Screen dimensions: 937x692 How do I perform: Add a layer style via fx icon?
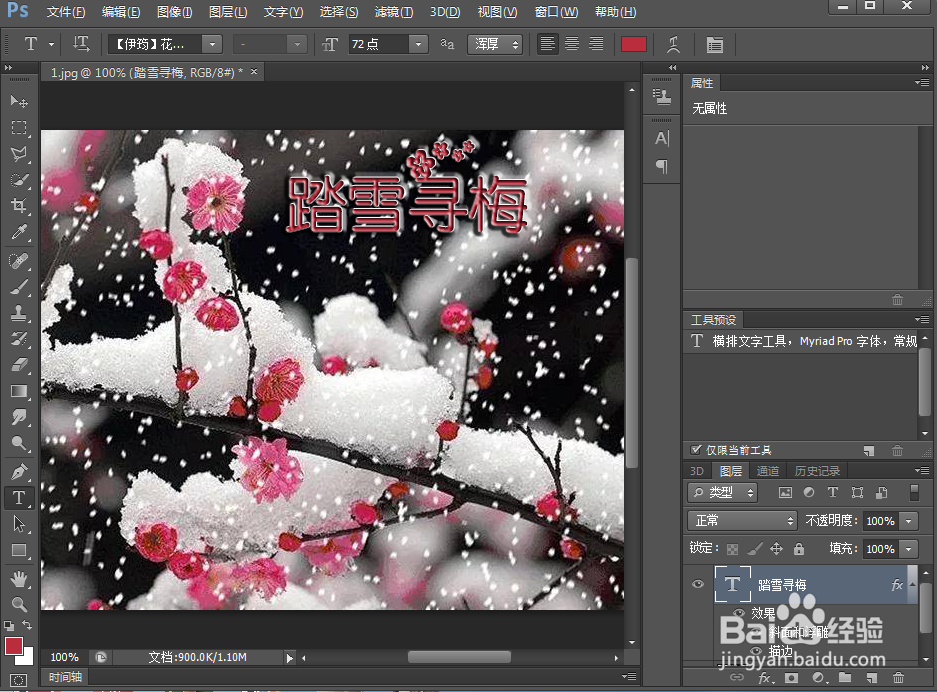pyautogui.click(x=765, y=677)
